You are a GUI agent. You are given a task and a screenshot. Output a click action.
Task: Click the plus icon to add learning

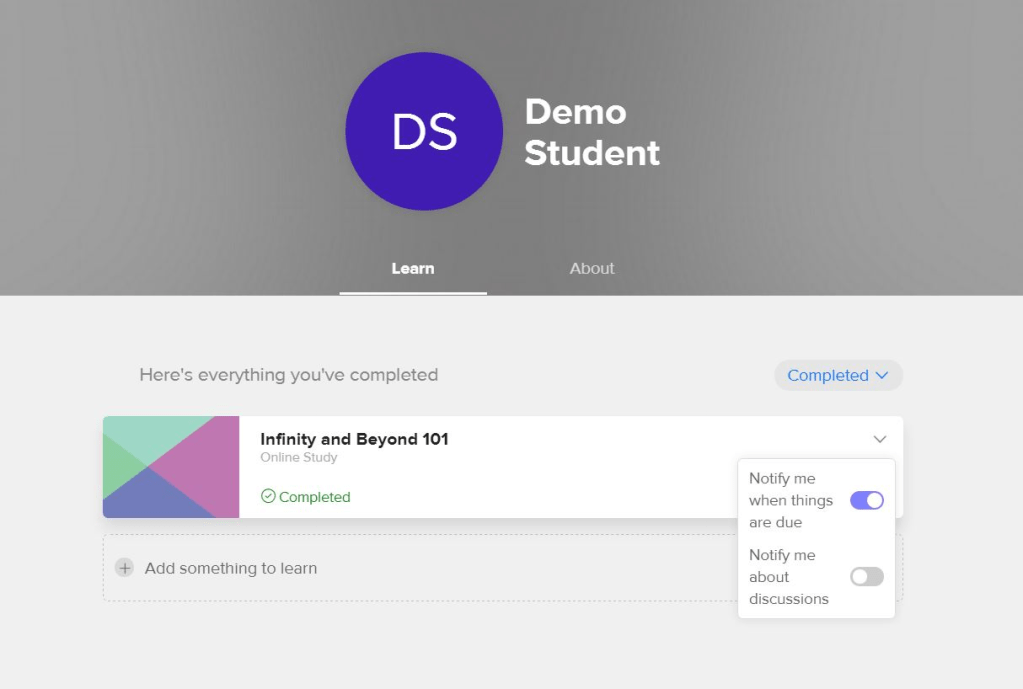pyautogui.click(x=124, y=568)
